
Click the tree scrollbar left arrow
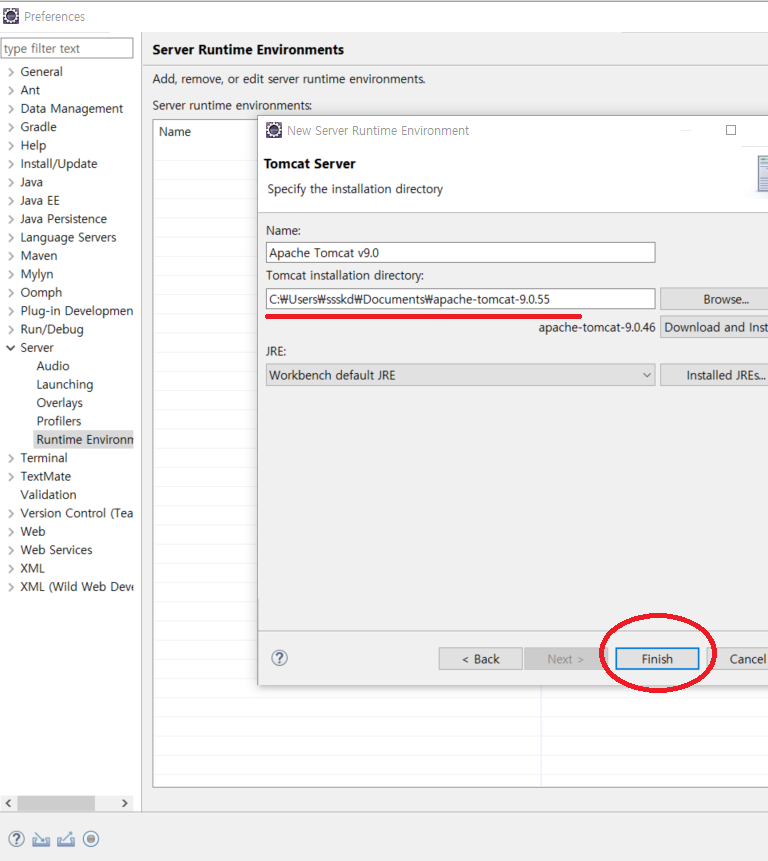coord(8,803)
